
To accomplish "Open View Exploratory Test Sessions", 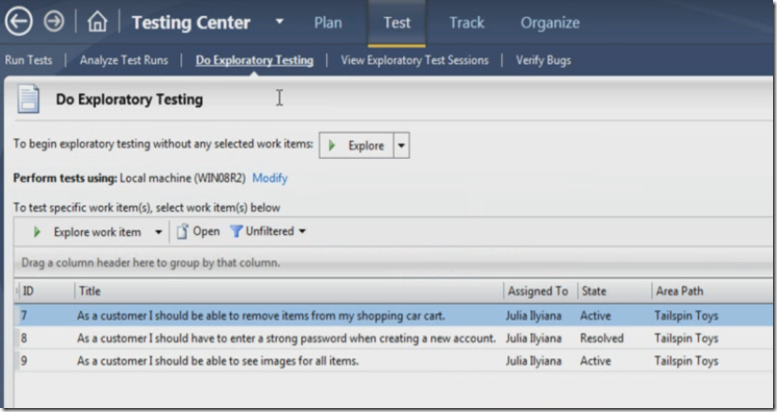I will [x=414, y=60].
